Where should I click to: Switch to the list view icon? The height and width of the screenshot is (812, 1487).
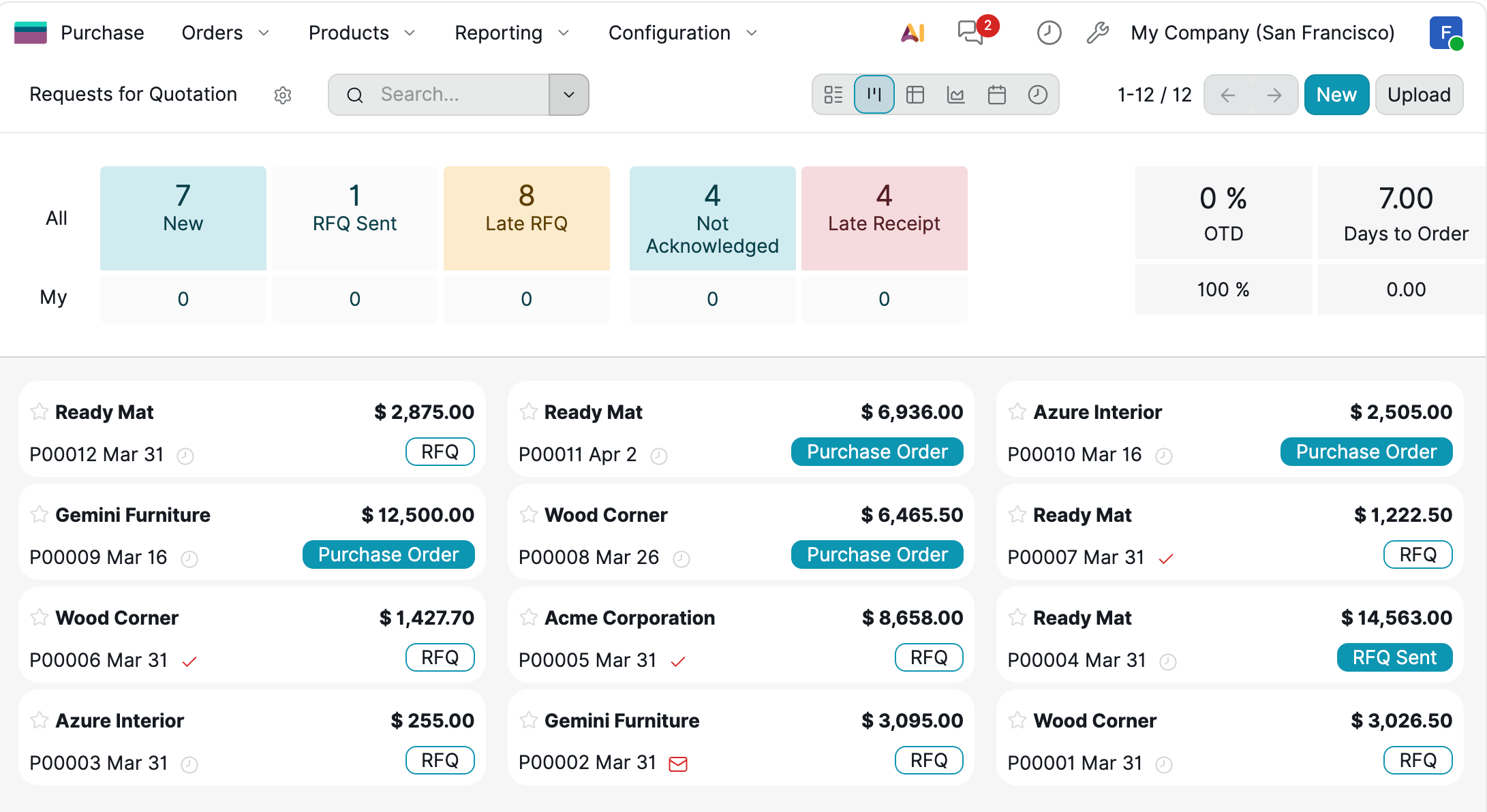pyautogui.click(x=833, y=95)
